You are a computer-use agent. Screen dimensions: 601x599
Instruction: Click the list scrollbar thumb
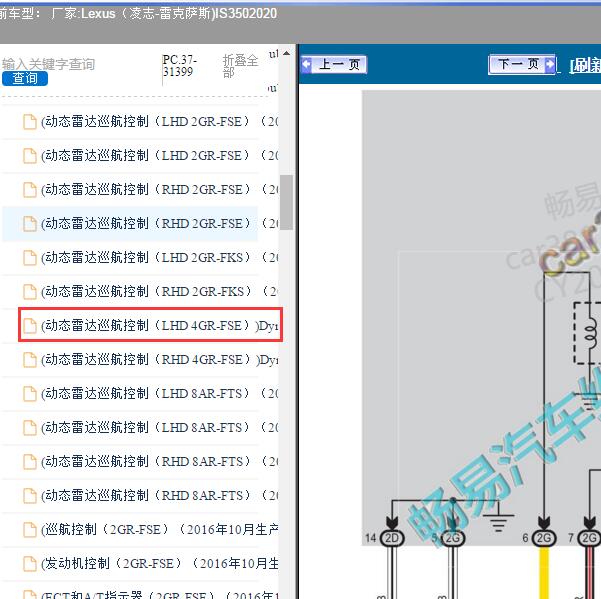tap(286, 202)
